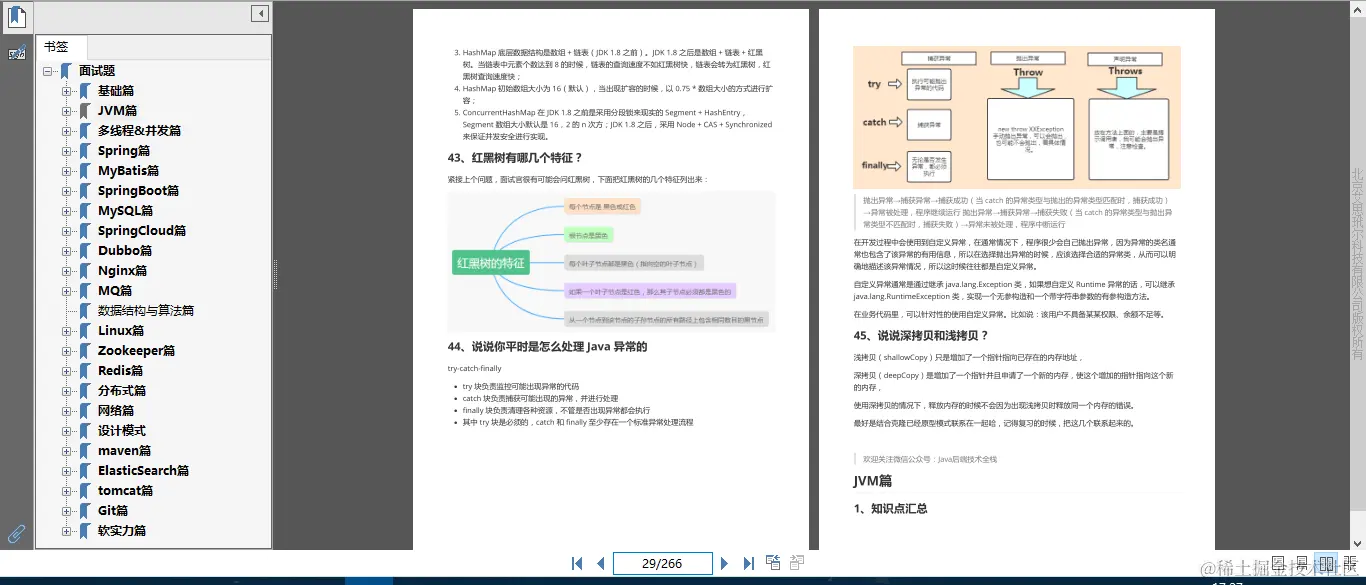This screenshot has height=585, width=1366.
Task: Click the text try-catch-finally on left page
Action: (475, 369)
